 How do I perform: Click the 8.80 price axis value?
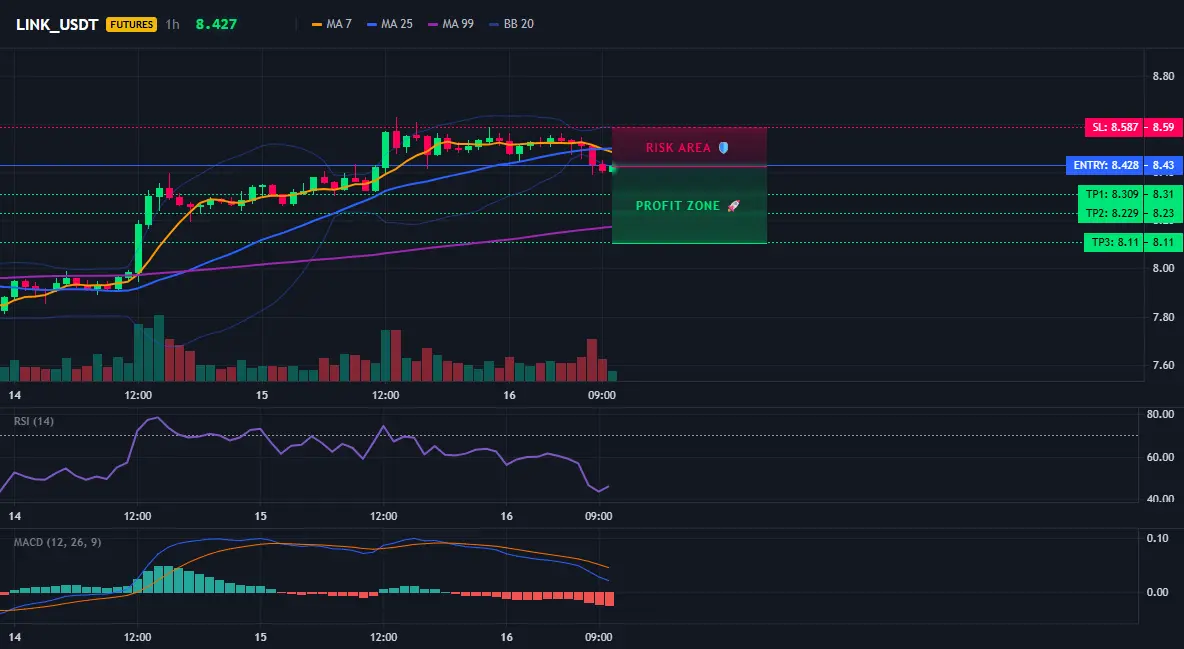pos(1163,76)
